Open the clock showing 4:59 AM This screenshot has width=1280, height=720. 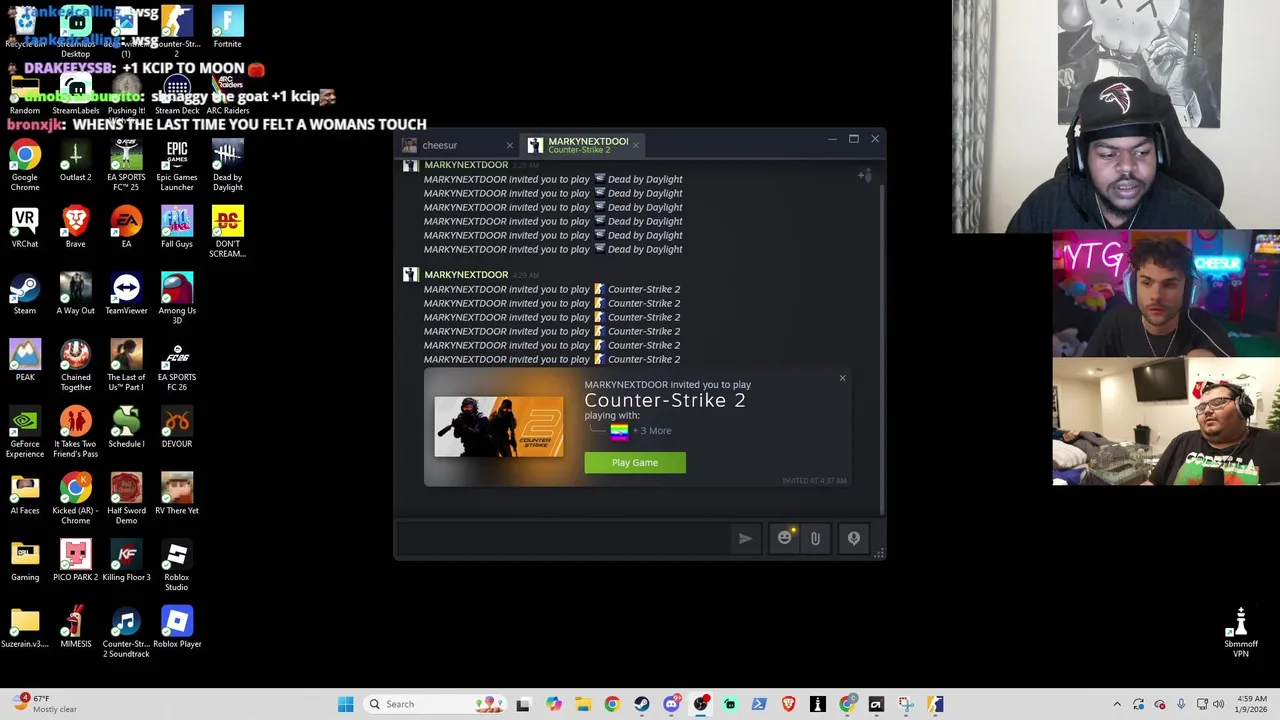point(1252,704)
